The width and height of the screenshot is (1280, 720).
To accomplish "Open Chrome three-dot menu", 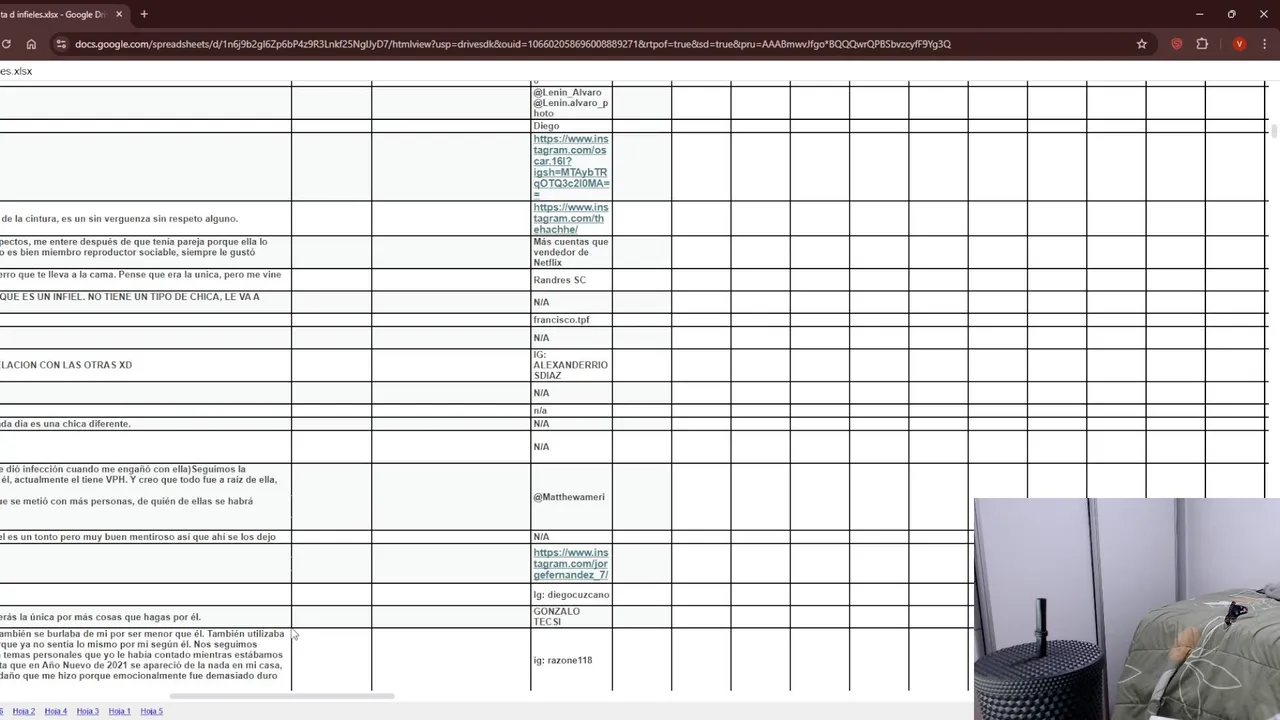I will point(1265,44).
